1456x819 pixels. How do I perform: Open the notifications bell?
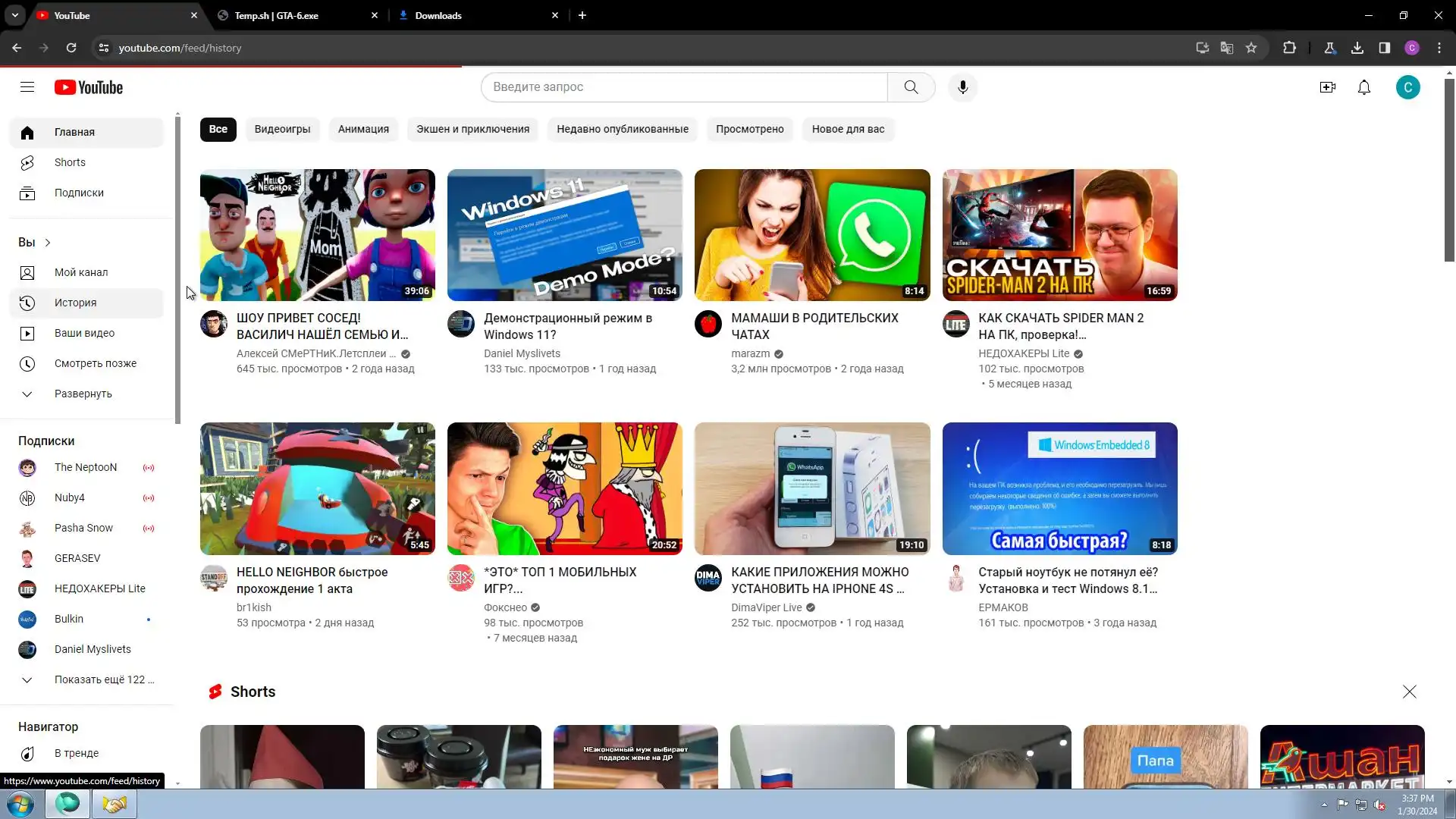[x=1363, y=87]
